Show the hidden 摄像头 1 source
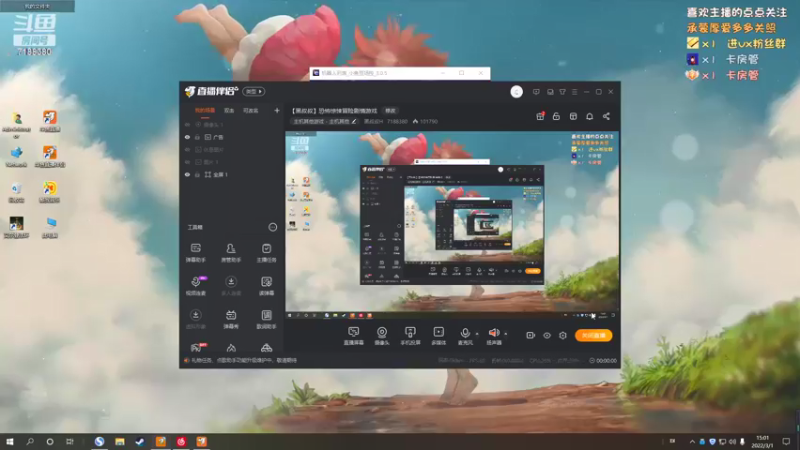The image size is (800, 450). 187,124
